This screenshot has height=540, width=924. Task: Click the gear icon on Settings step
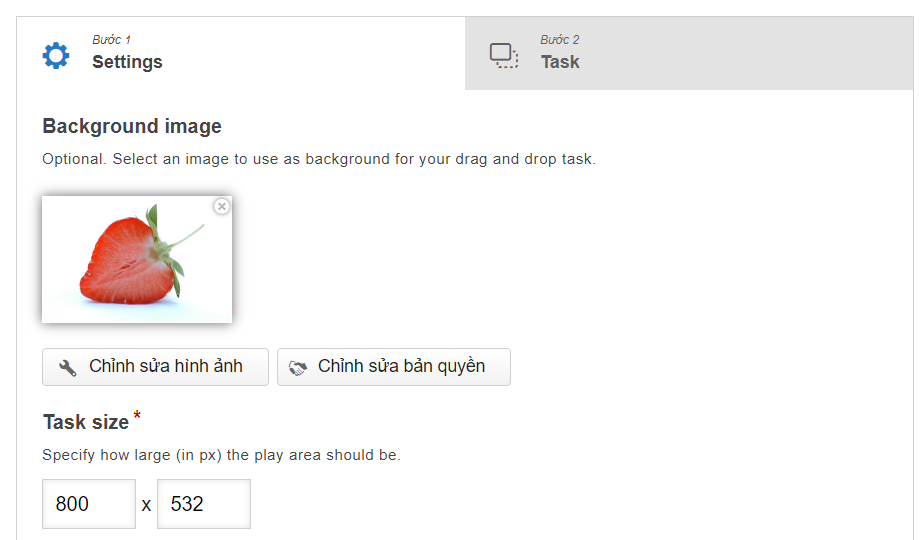pyautogui.click(x=56, y=55)
